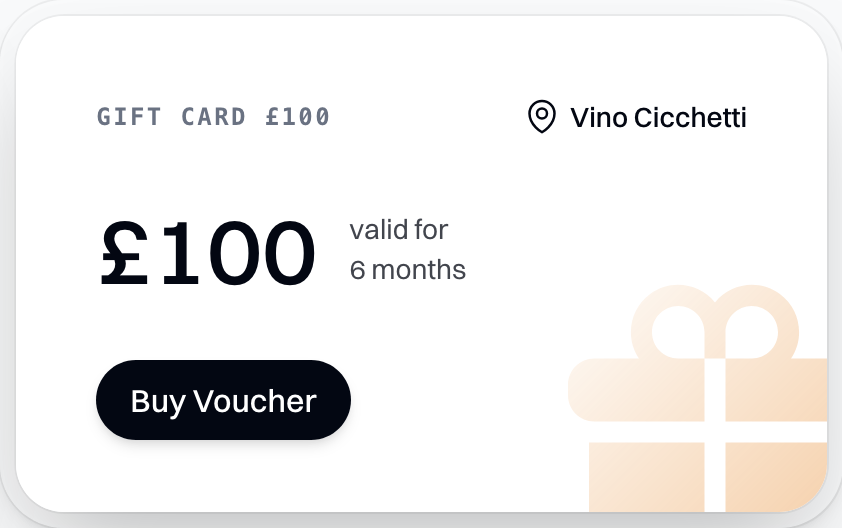This screenshot has width=842, height=528.
Task: Click the digits "100" in the large price
Action: tap(238, 254)
